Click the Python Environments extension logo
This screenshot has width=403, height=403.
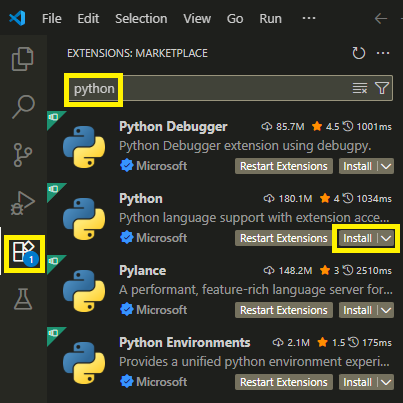pos(84,363)
